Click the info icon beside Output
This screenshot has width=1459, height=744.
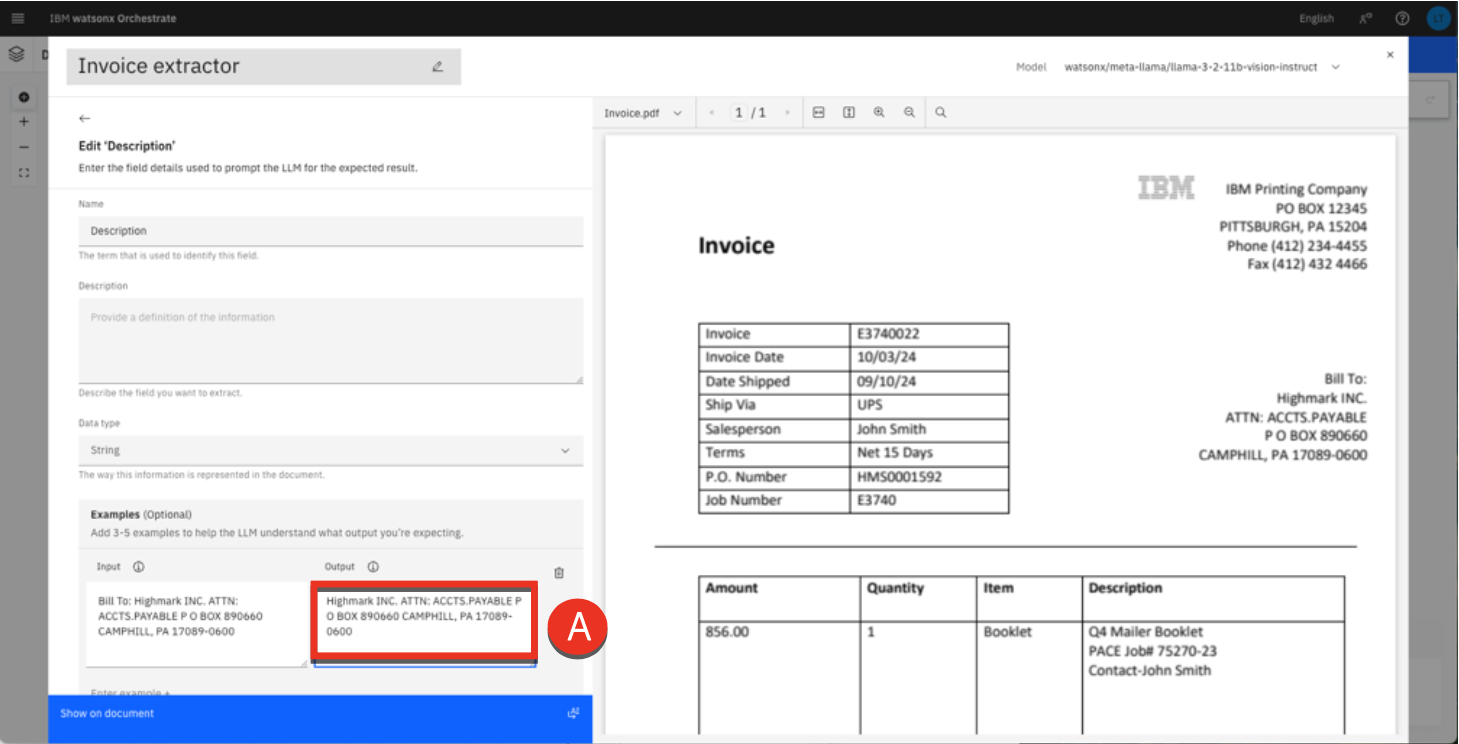click(x=373, y=567)
